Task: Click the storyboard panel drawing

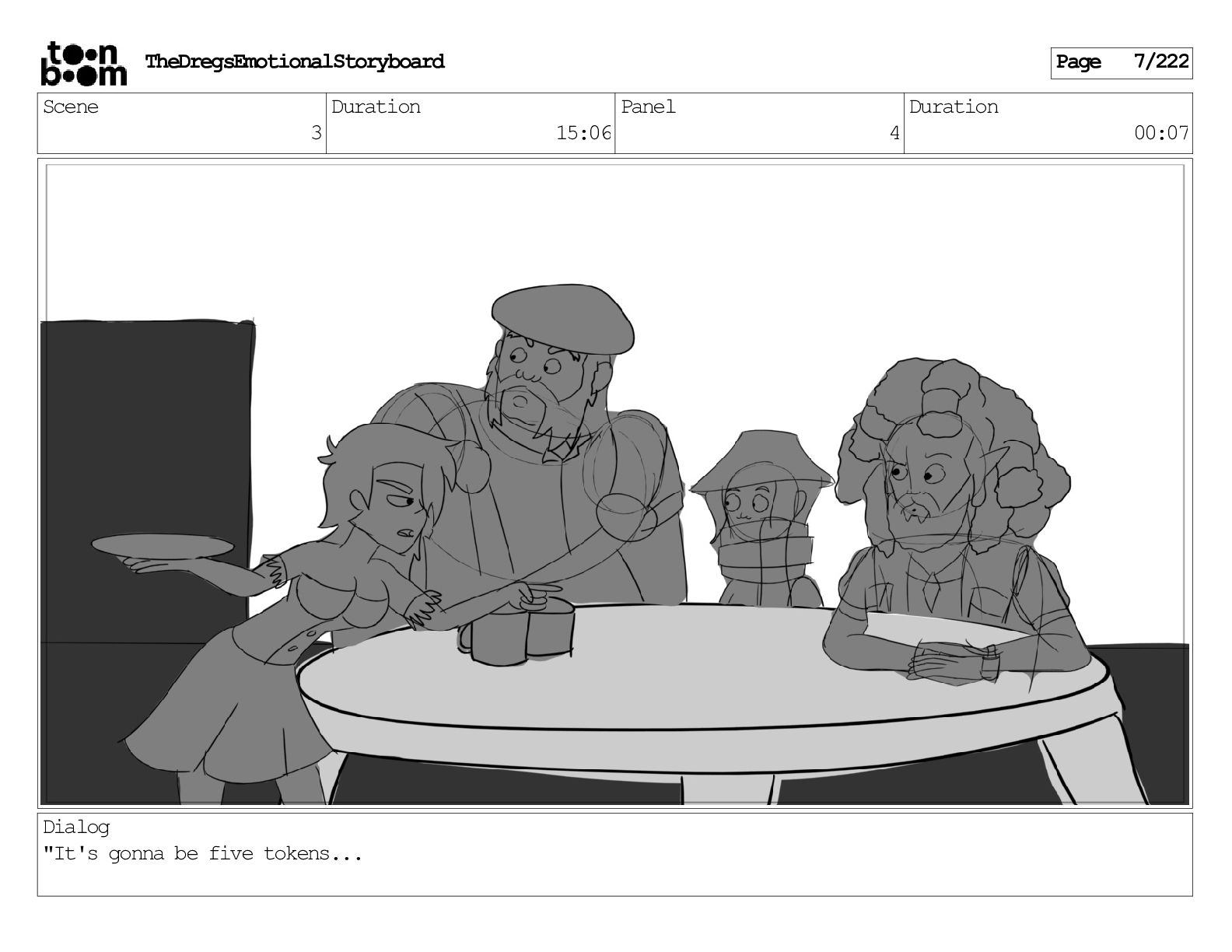Action: [615, 483]
